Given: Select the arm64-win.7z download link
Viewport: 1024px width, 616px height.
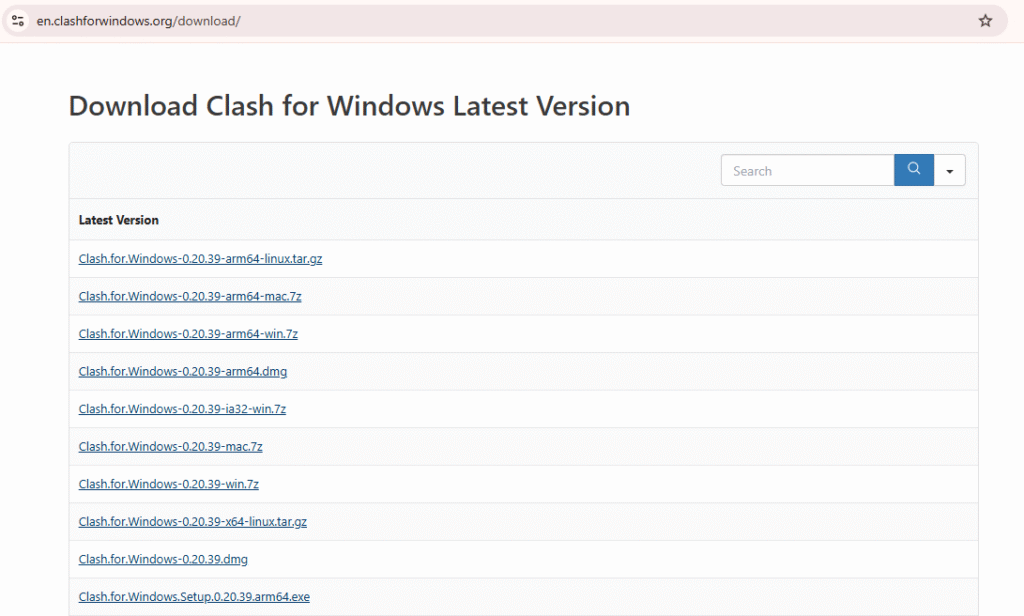Looking at the screenshot, I should point(188,334).
